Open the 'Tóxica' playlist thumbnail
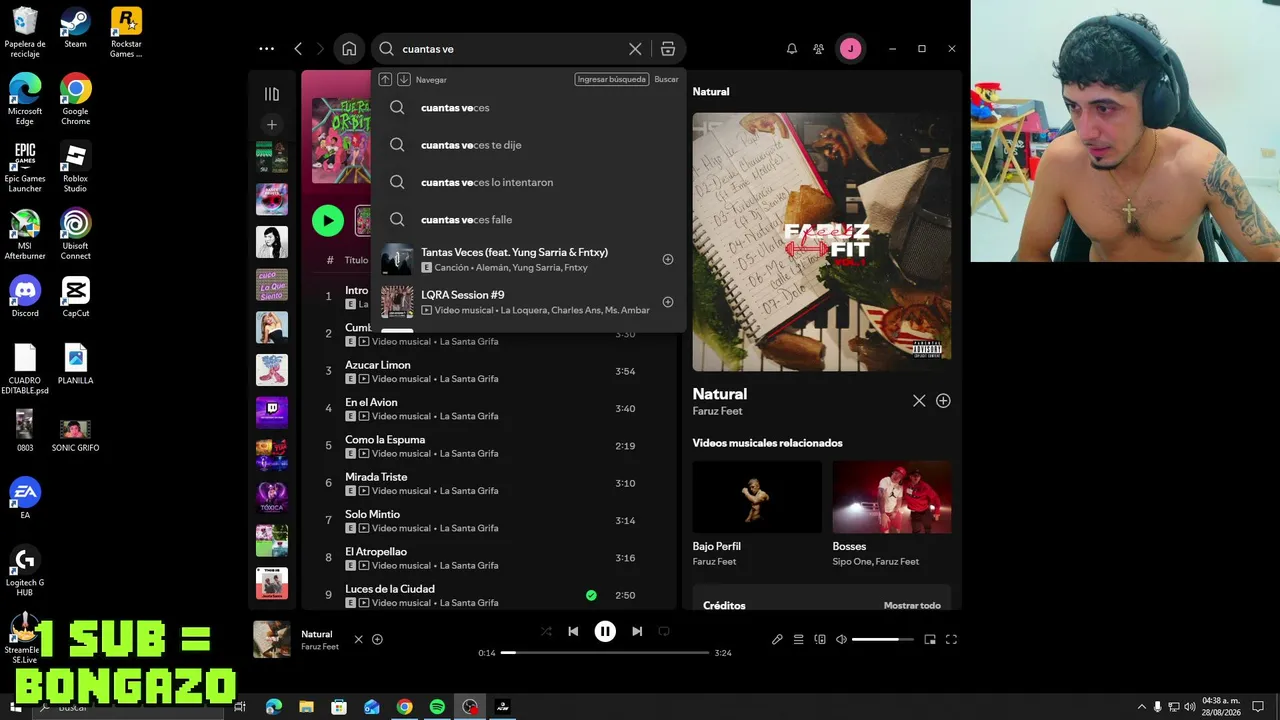The image size is (1280, 720). [x=272, y=497]
